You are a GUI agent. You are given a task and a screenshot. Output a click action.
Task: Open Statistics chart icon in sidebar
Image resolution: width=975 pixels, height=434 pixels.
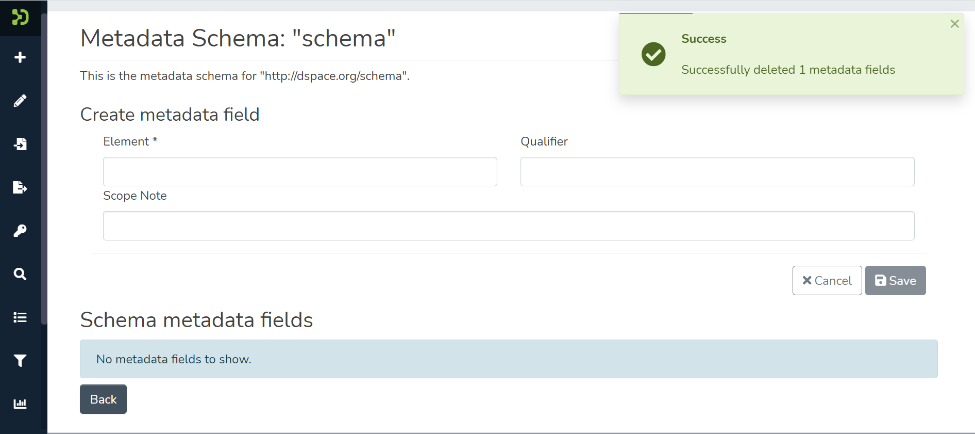(20, 404)
